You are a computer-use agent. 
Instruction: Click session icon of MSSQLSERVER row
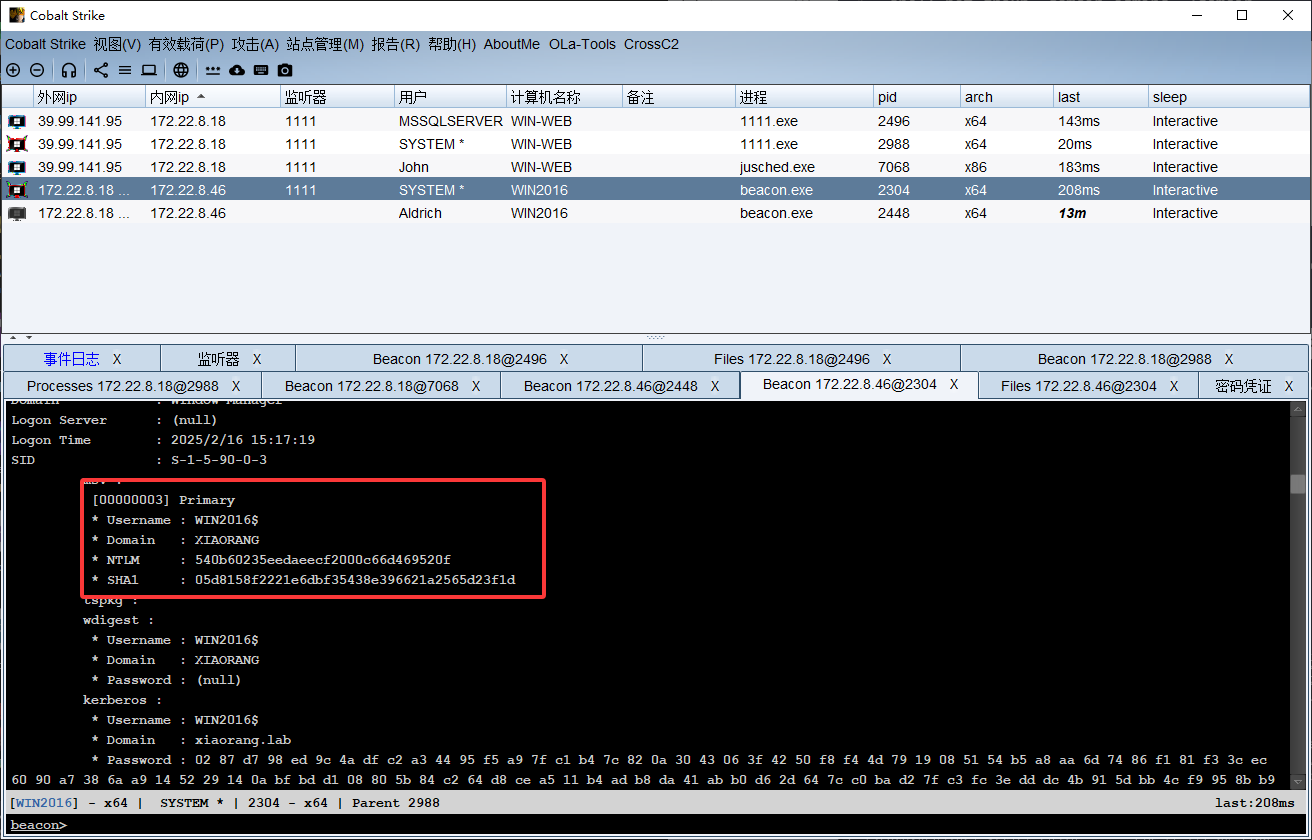point(17,121)
